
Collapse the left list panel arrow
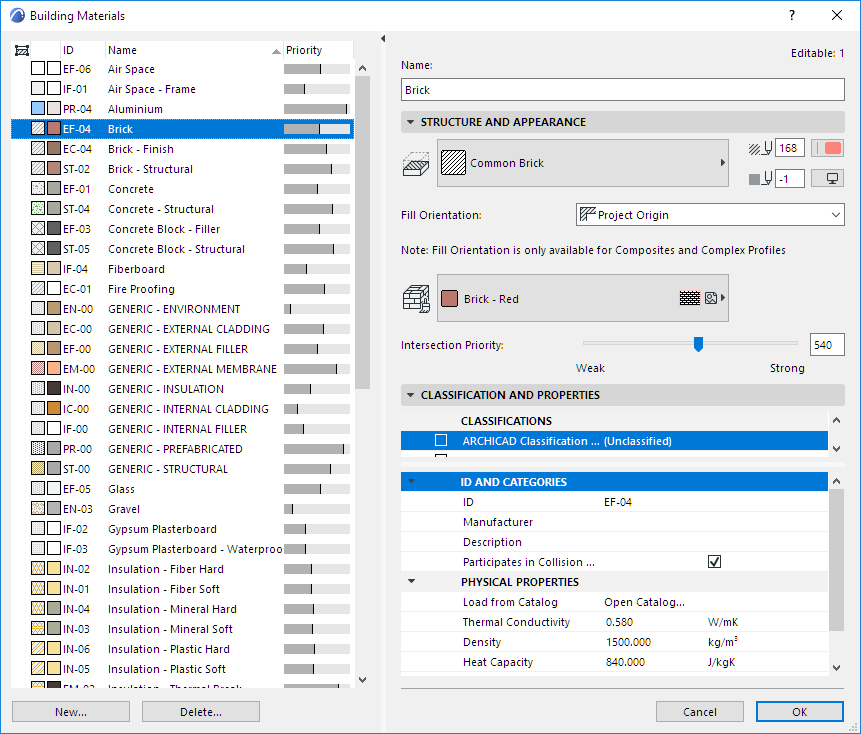click(x=383, y=38)
